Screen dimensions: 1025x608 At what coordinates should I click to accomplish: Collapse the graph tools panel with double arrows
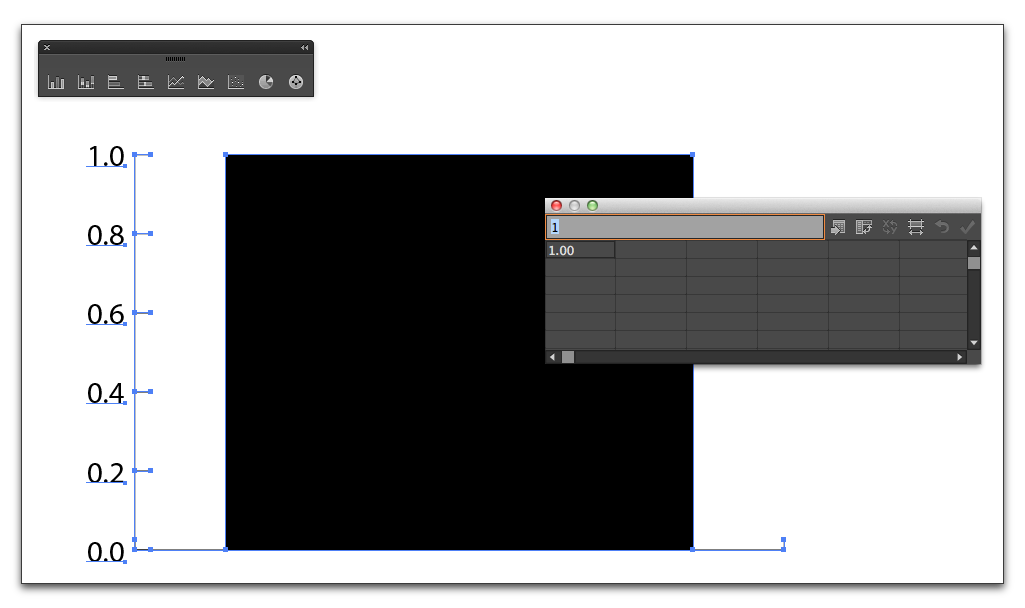(x=305, y=48)
